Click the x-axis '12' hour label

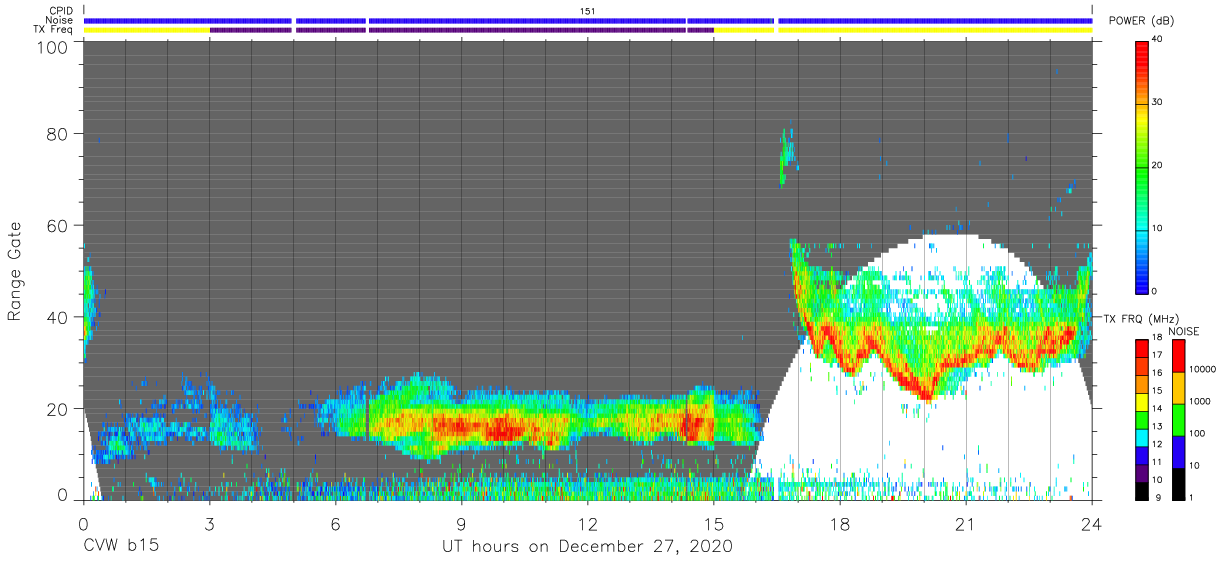(587, 523)
